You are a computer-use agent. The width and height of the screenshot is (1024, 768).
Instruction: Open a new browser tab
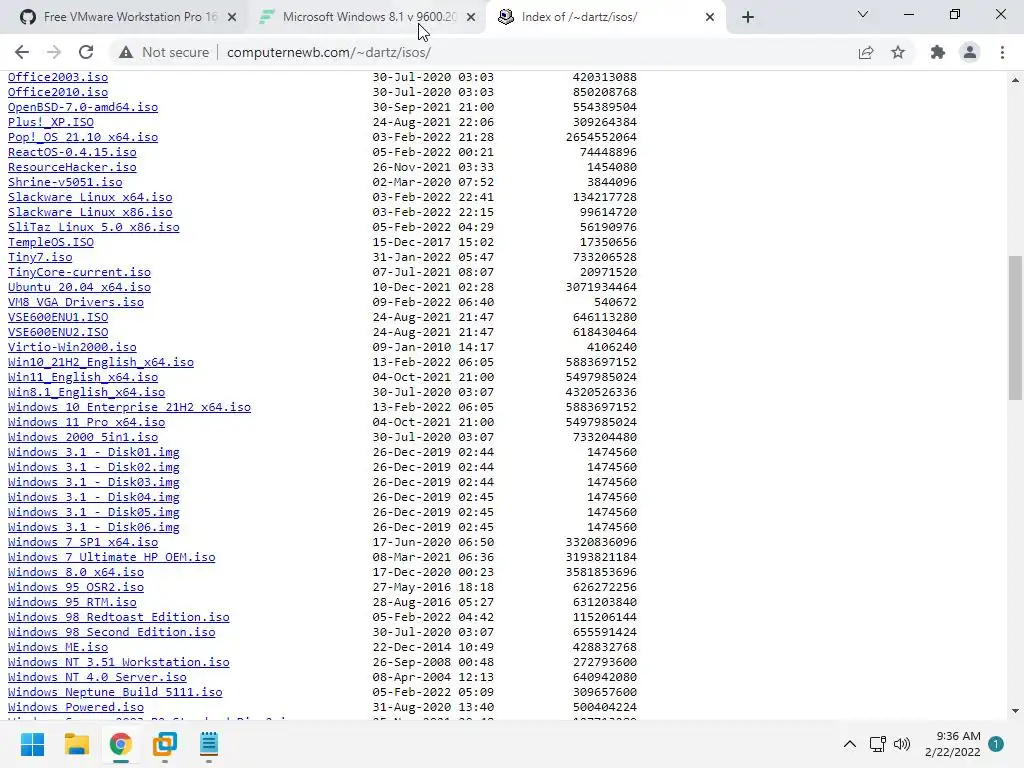pos(748,17)
